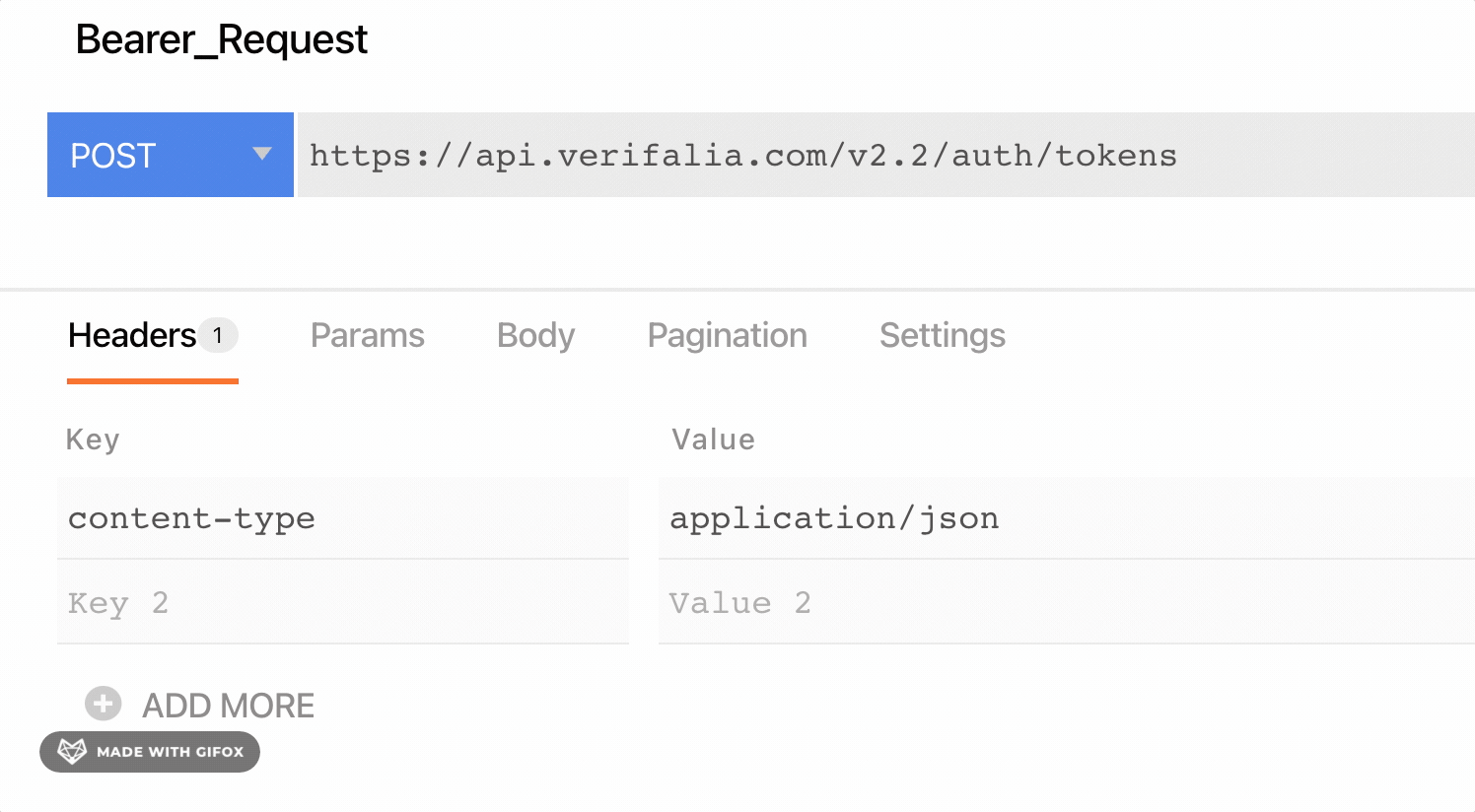Image resolution: width=1475 pixels, height=812 pixels.
Task: Click the POST method label
Action: (113, 156)
